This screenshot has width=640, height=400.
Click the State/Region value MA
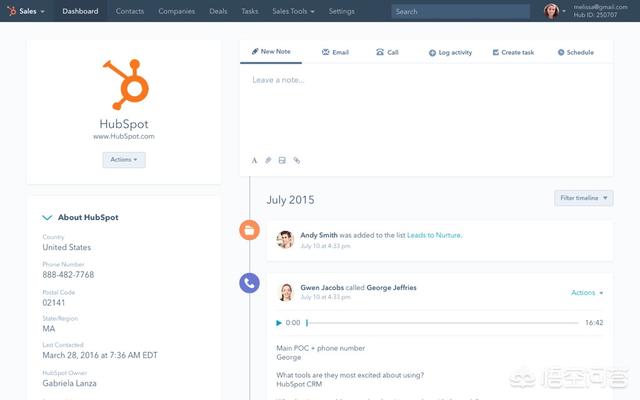[49, 329]
